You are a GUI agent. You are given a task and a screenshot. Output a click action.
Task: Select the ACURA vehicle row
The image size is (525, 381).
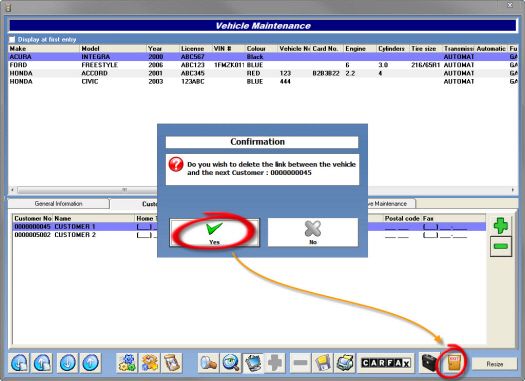tap(263, 57)
